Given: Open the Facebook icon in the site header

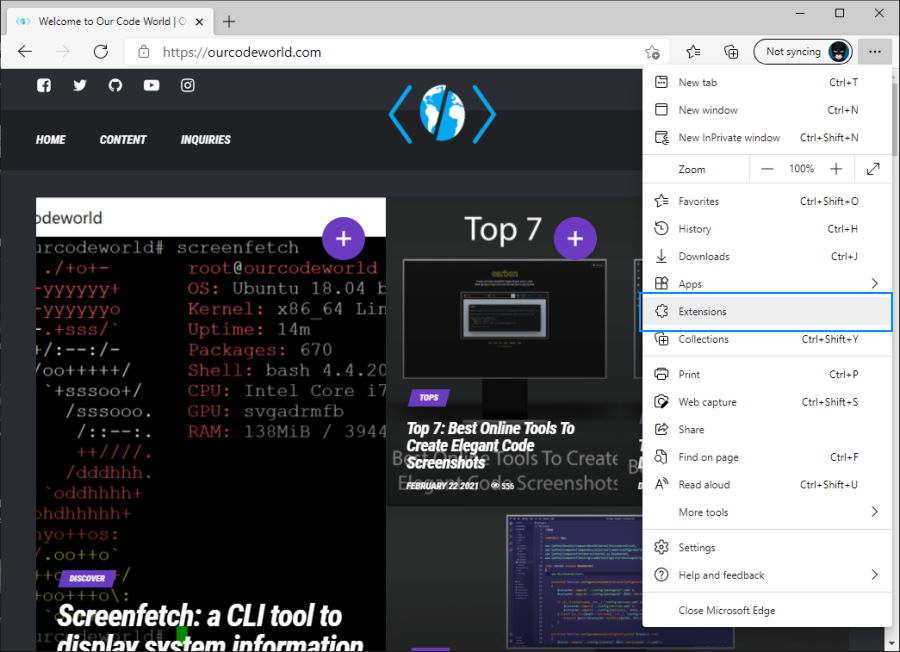Looking at the screenshot, I should coord(43,85).
